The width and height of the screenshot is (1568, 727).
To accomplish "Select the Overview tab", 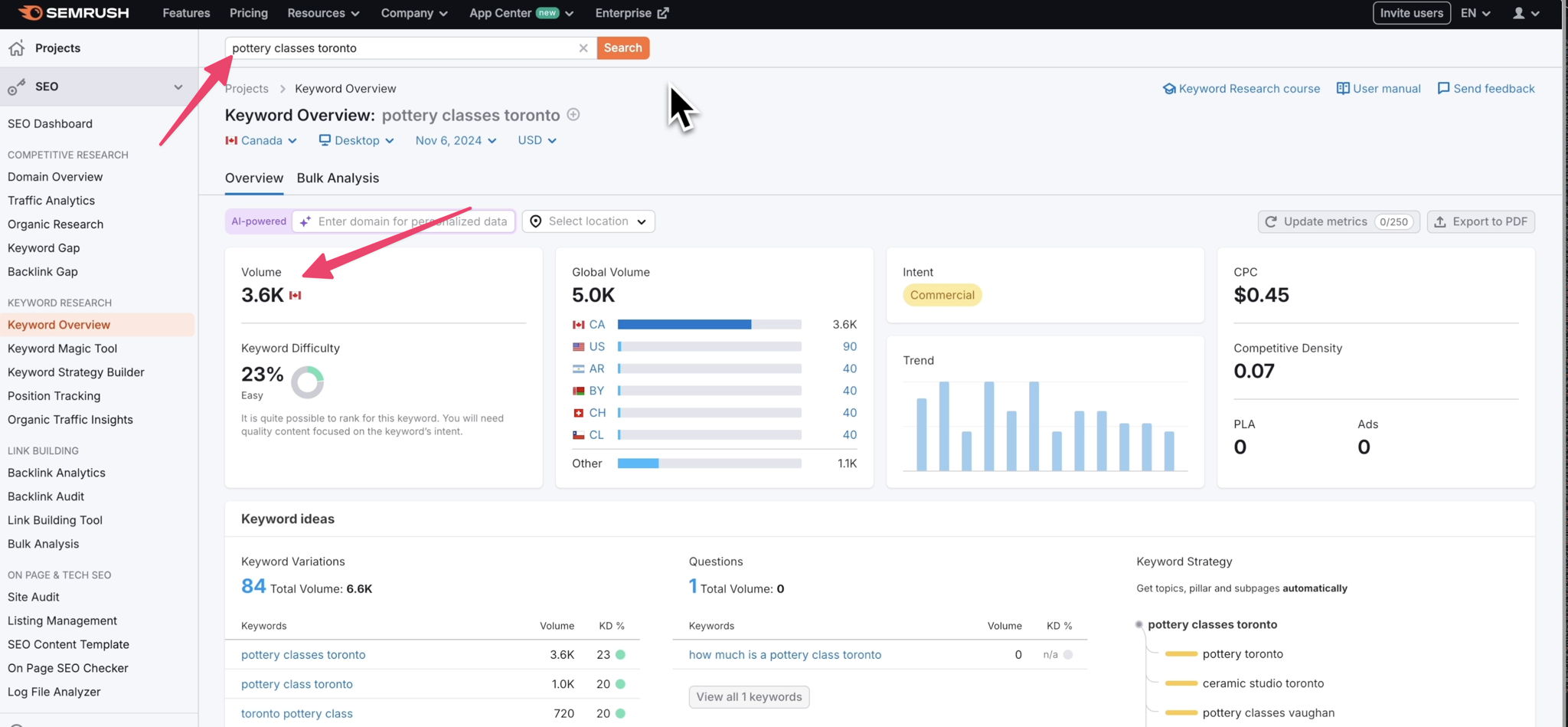I will pyautogui.click(x=254, y=178).
